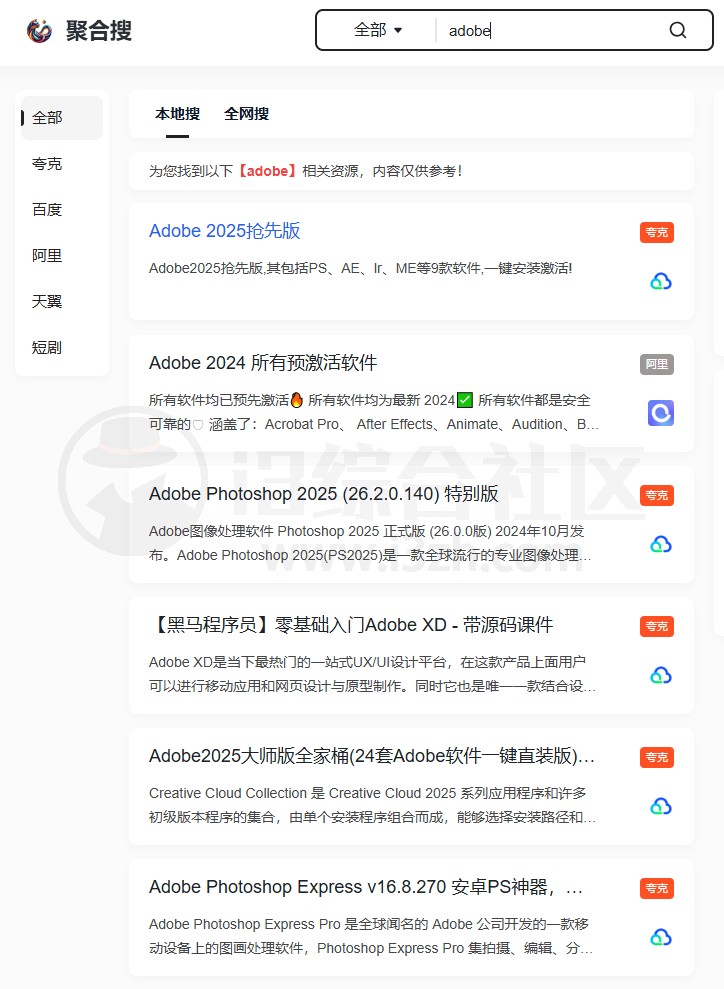Click 夸克 tag on Photoshop 2025 特别版 card
This screenshot has height=989, width=724.
[x=657, y=496]
